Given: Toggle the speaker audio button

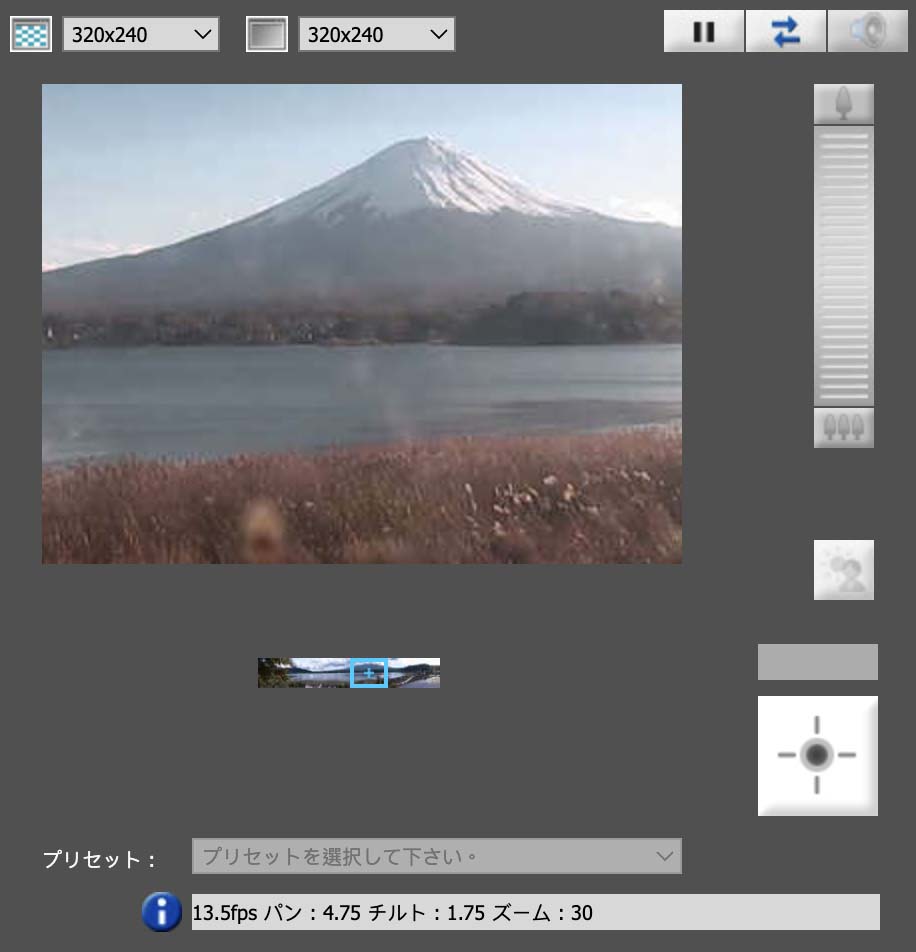Looking at the screenshot, I should pos(867,32).
